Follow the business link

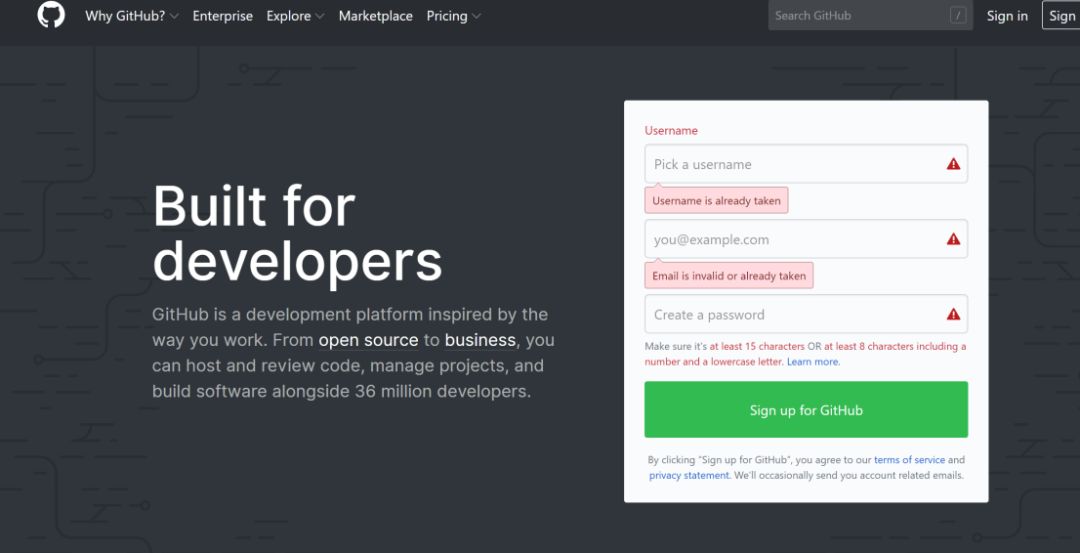480,340
